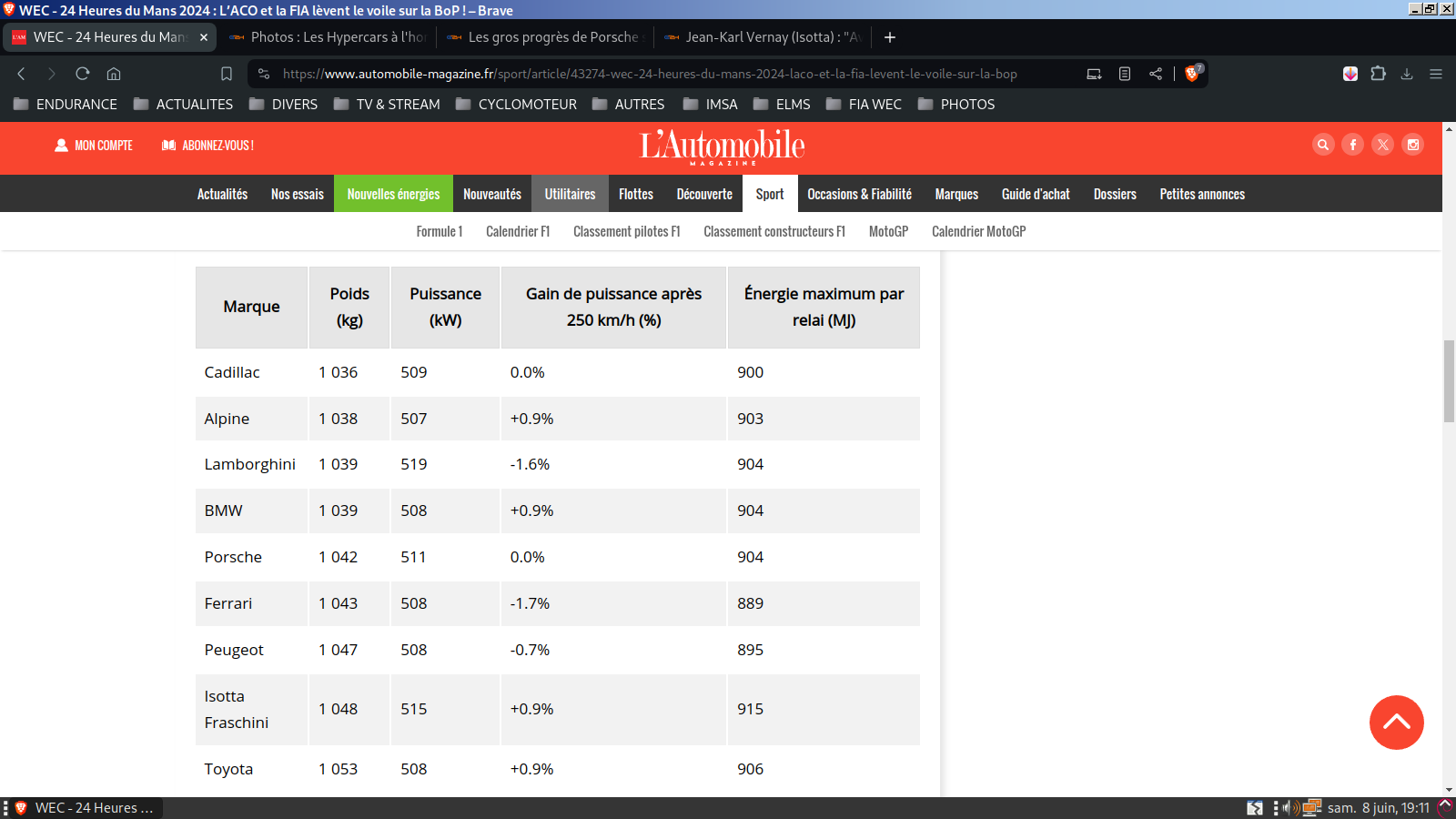Open the Debian swirl menu in the panel
Viewport: 1456px width, 819px height.
coord(1444,808)
